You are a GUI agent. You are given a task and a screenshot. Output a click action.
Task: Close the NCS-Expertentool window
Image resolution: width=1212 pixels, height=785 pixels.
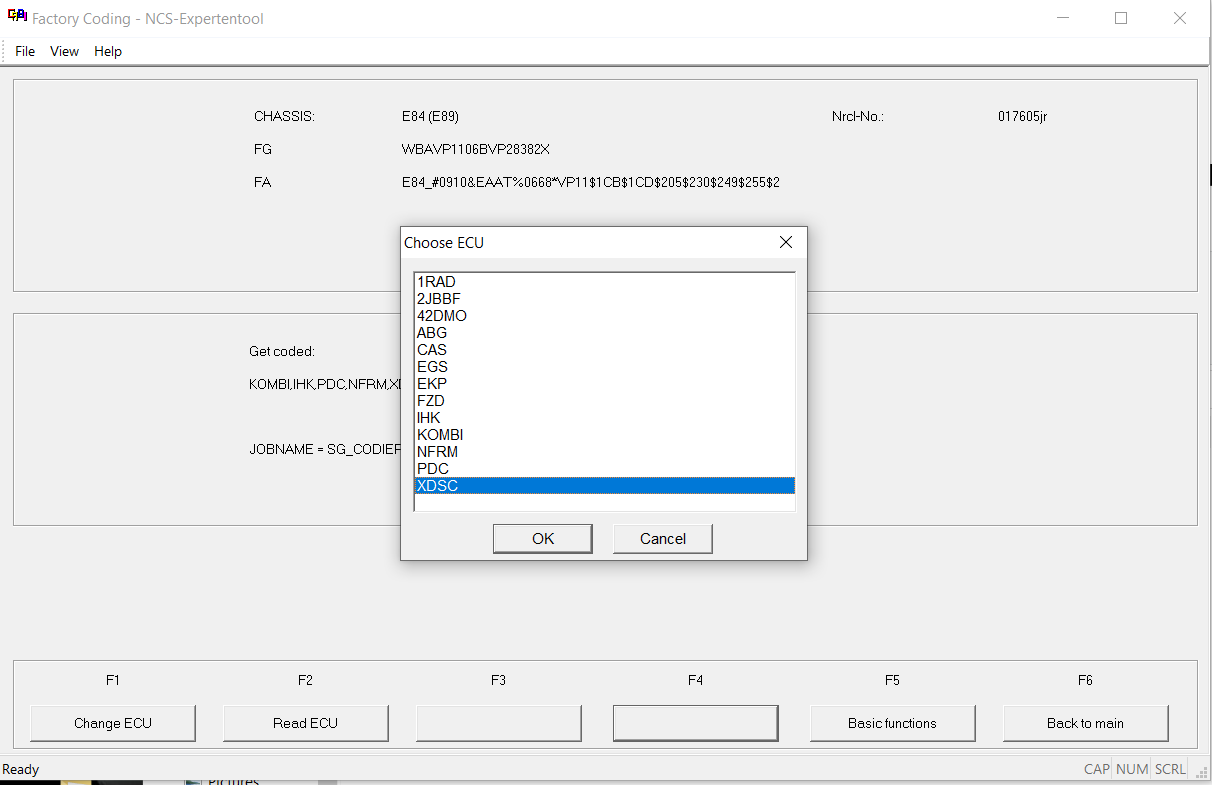(x=1180, y=18)
